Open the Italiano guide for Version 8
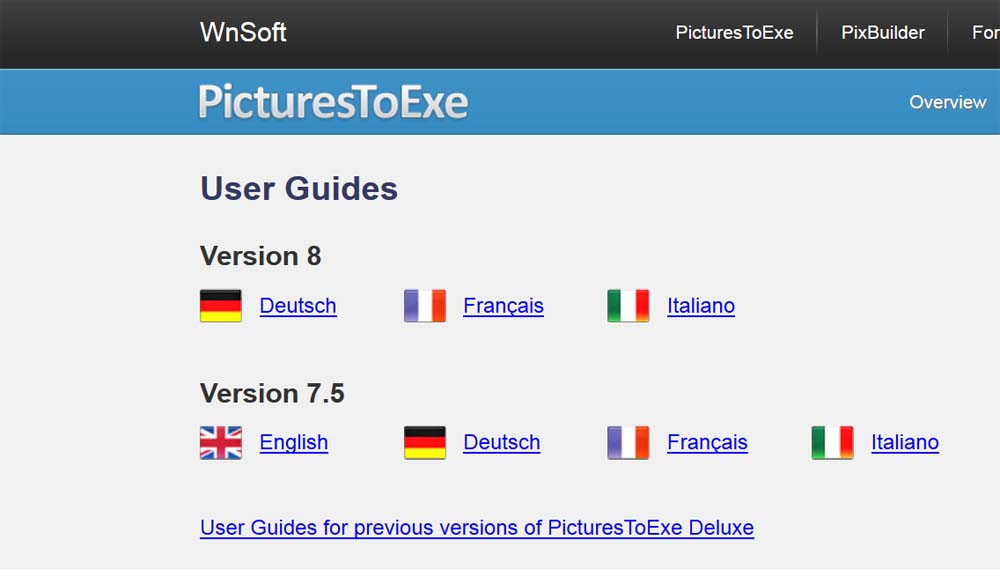 [701, 306]
